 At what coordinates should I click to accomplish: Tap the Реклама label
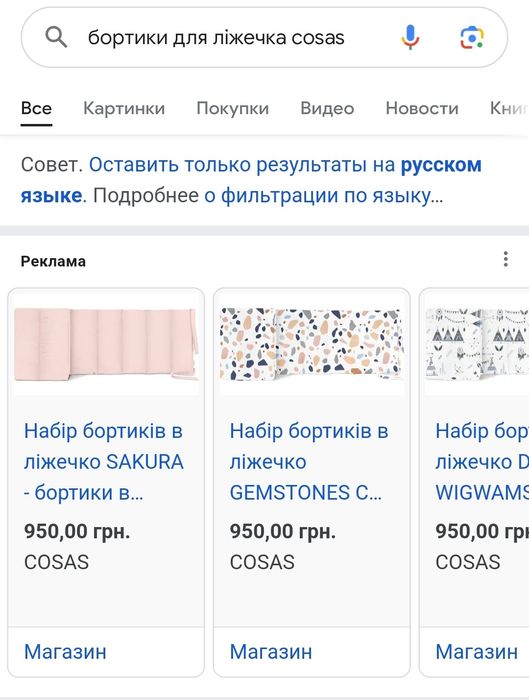click(53, 261)
